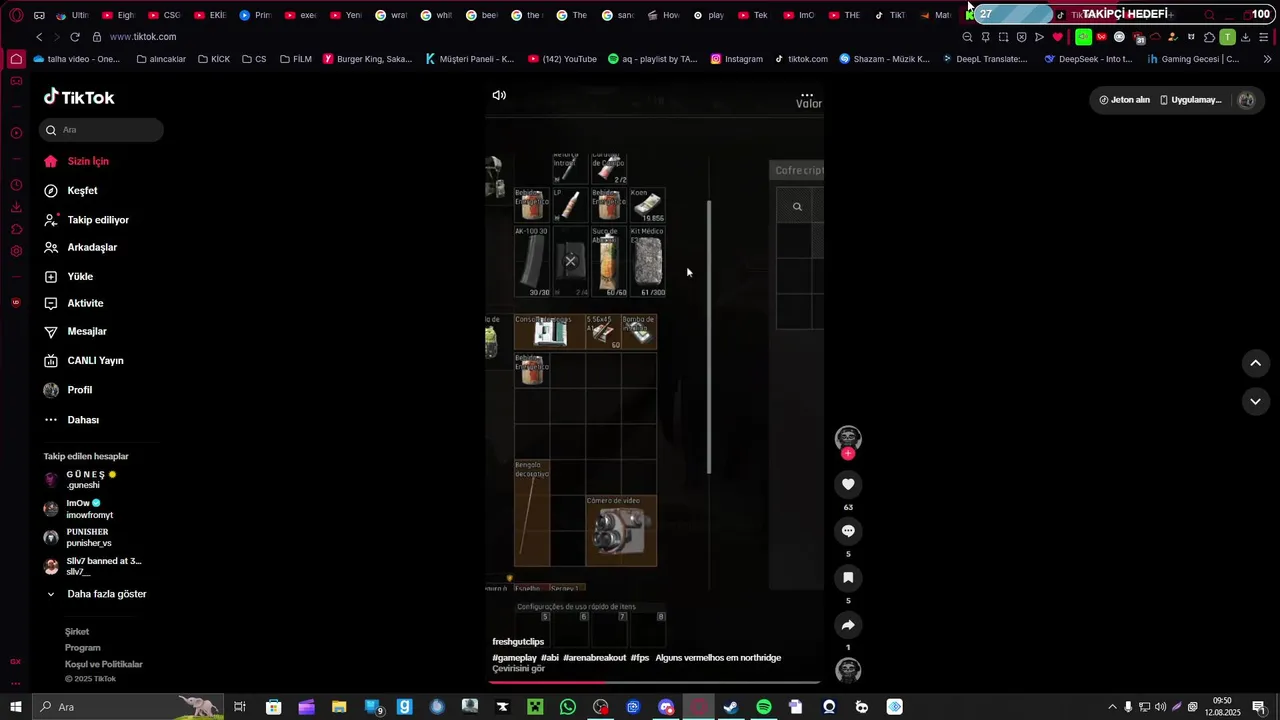Viewport: 1280px width, 720px height.
Task: Show more bookmarks with the chevron
Action: [1268, 59]
